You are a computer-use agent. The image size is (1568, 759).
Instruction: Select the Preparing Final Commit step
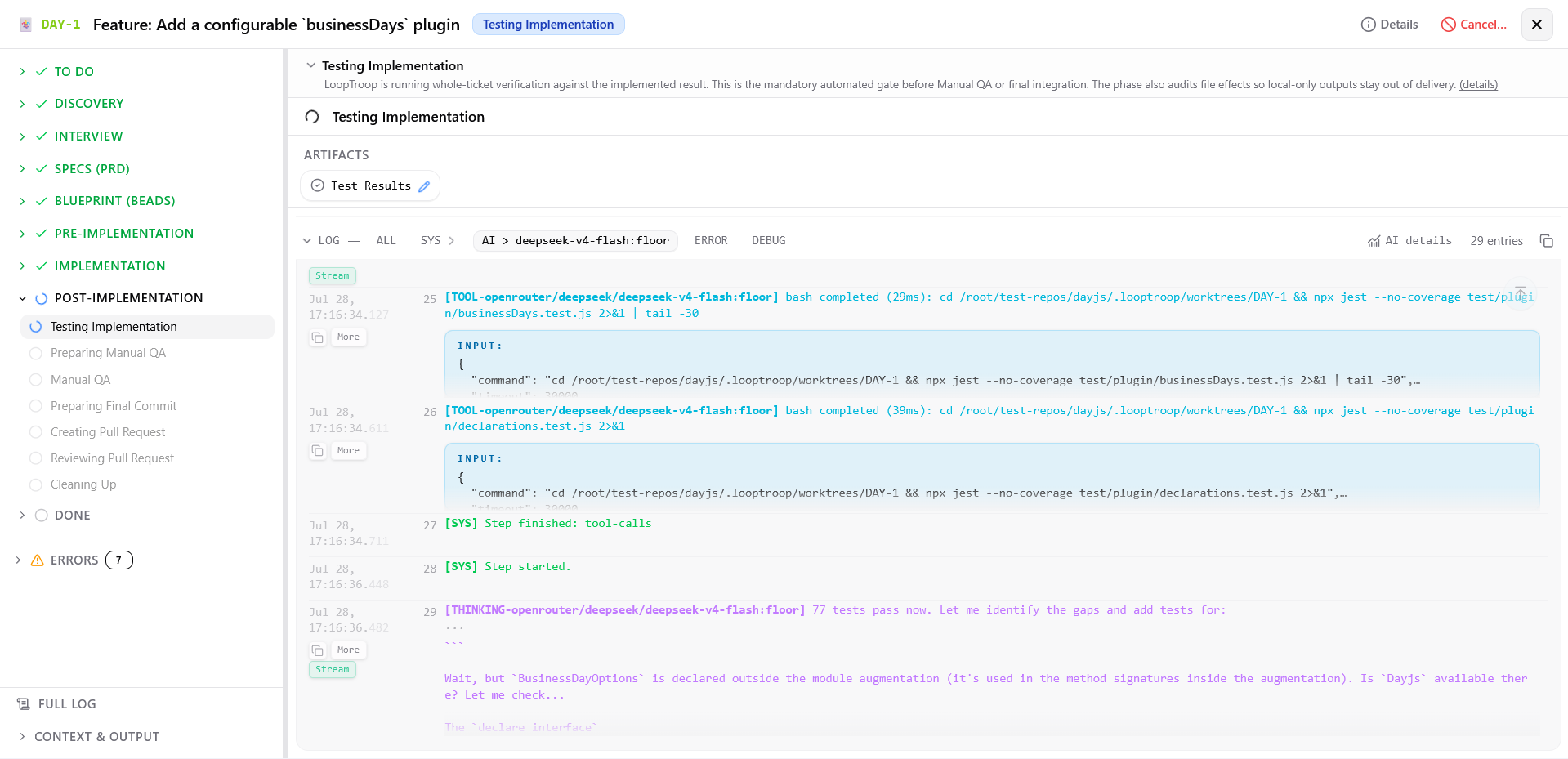pyautogui.click(x=147, y=406)
